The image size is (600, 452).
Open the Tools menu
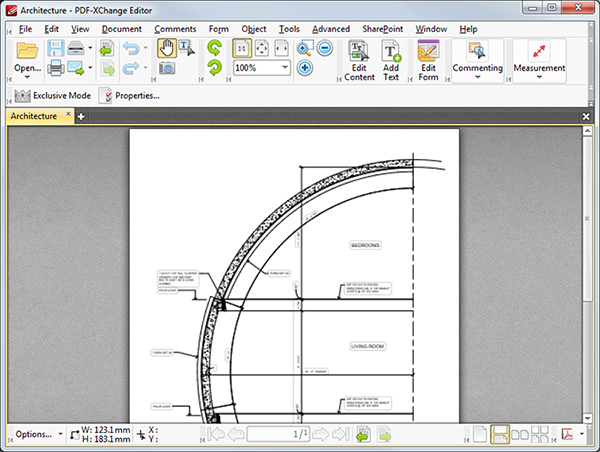pyautogui.click(x=289, y=29)
